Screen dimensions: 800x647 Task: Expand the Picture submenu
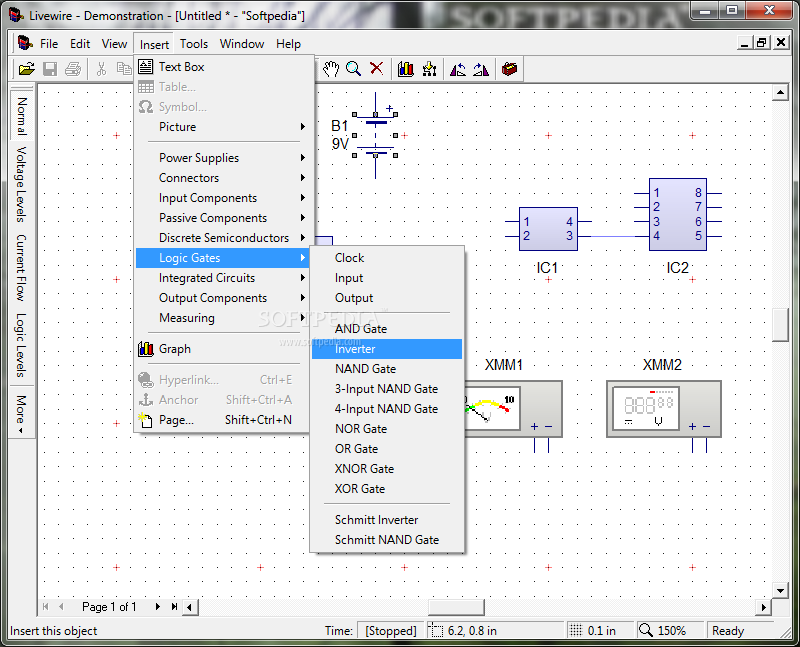click(224, 127)
